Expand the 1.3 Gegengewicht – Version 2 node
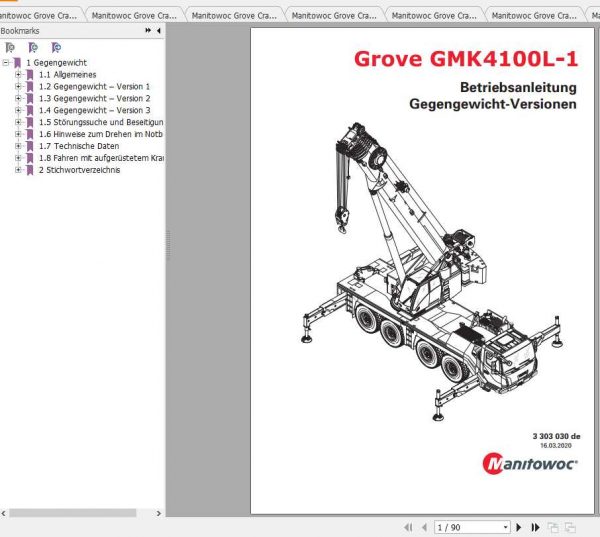Screen dimensions: 600x537 point(18,98)
